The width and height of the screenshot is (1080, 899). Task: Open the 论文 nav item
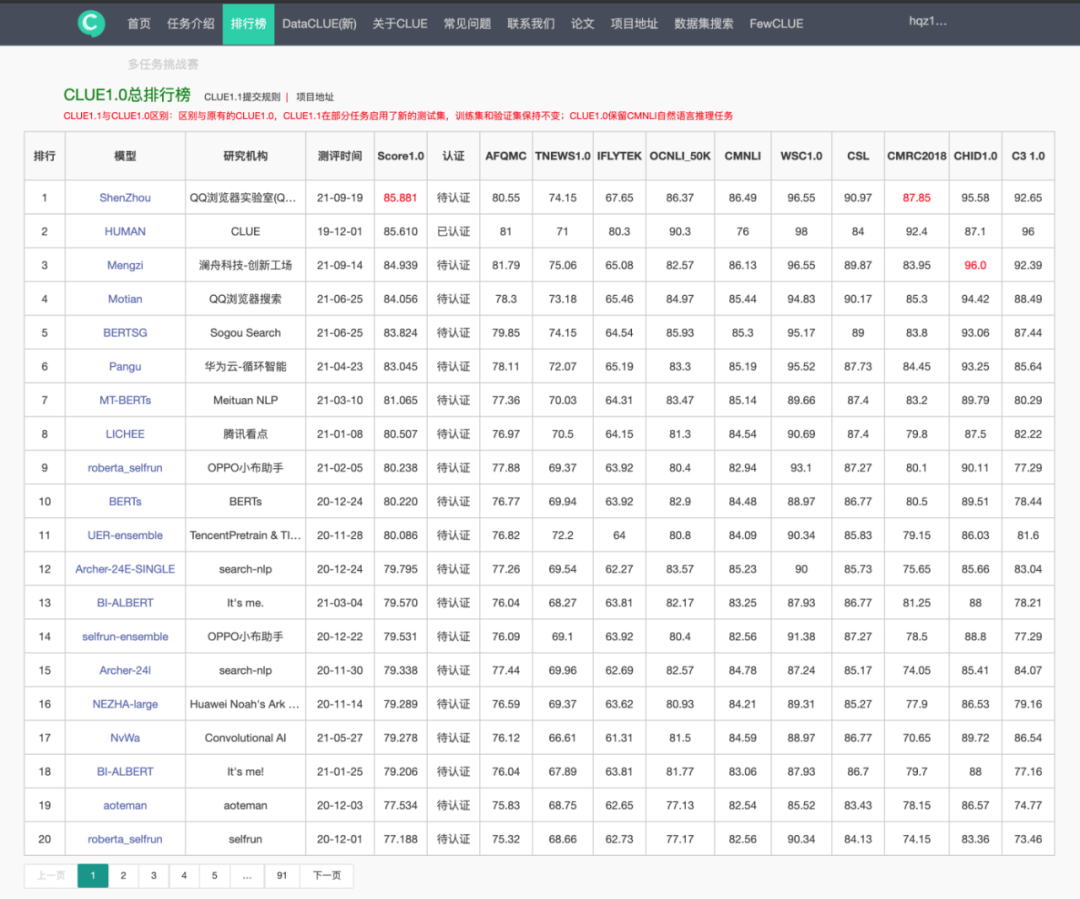point(583,24)
